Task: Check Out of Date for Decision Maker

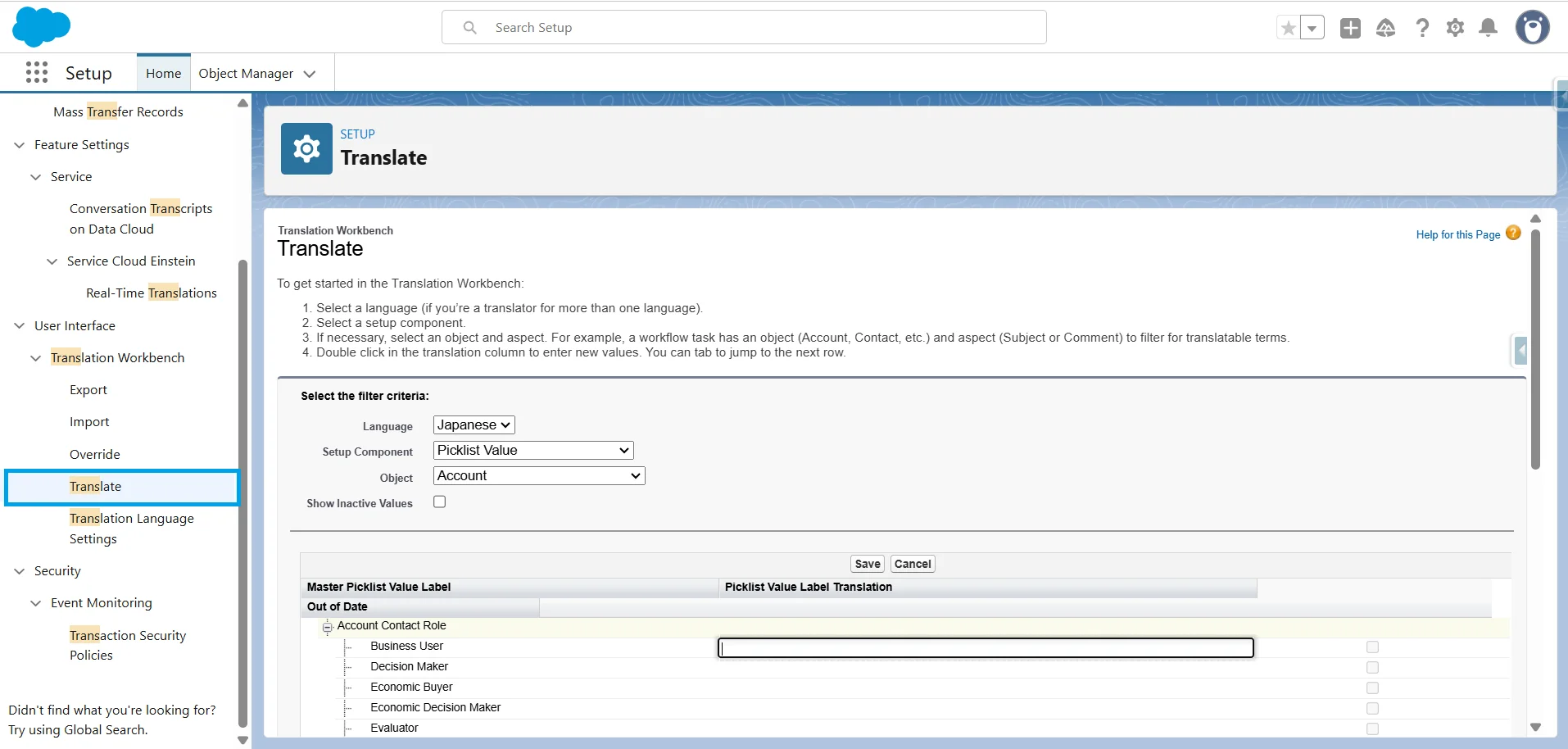Action: point(1372,668)
